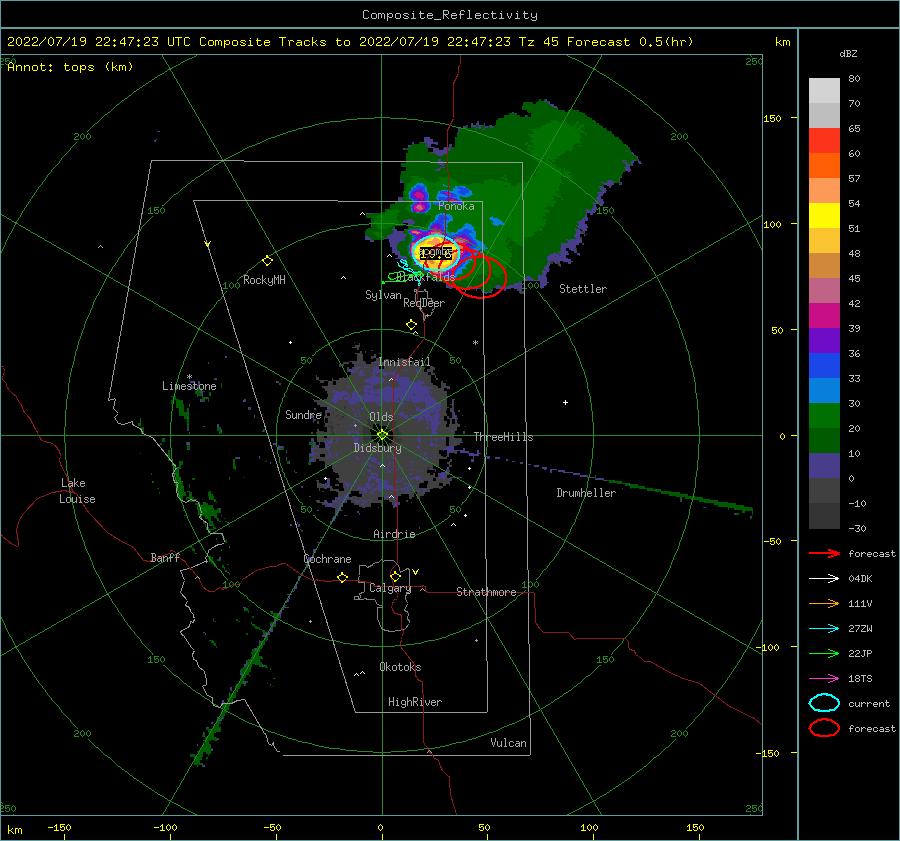
Task: Click the red forecast arrow in the legend
Action: 824,553
